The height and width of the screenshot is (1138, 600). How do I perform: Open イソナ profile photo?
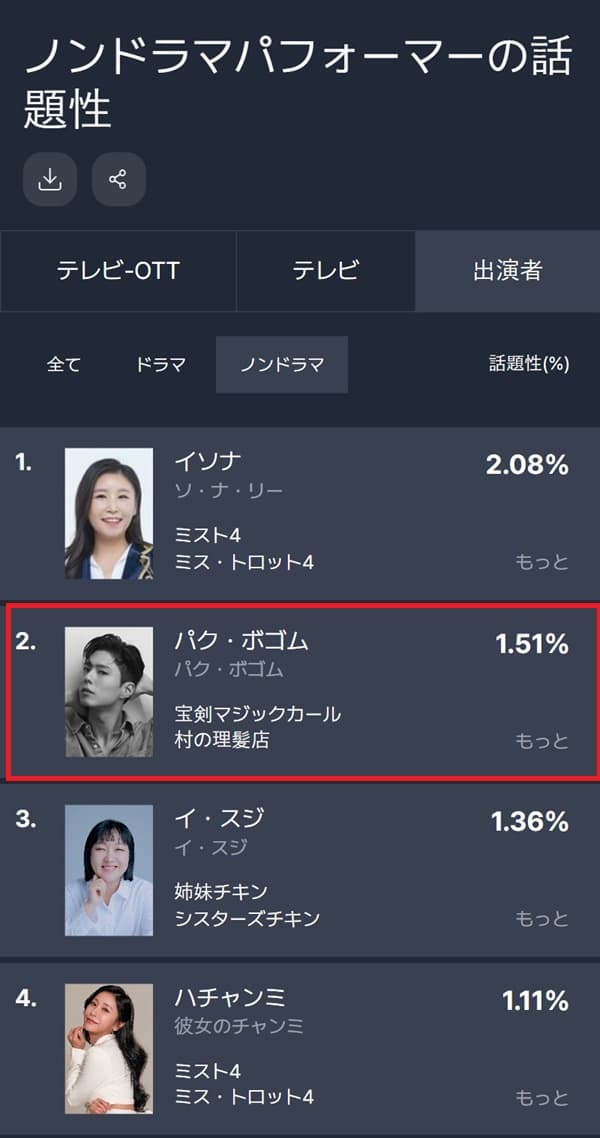coord(109,513)
